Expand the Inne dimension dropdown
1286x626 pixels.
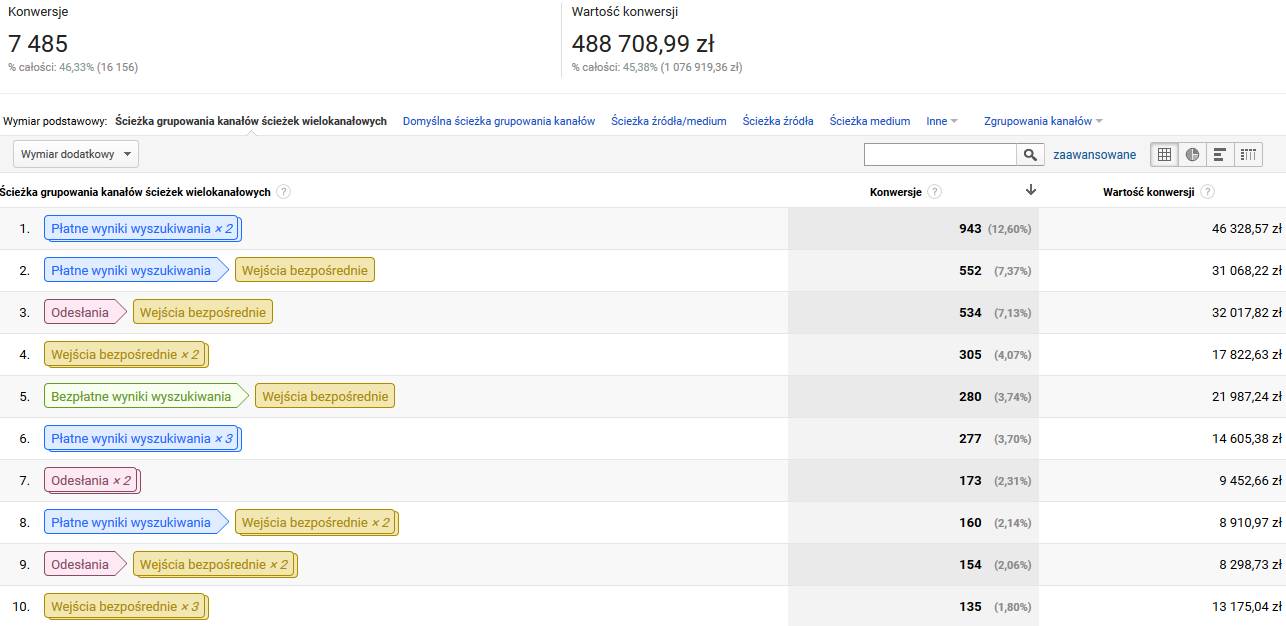(941, 121)
